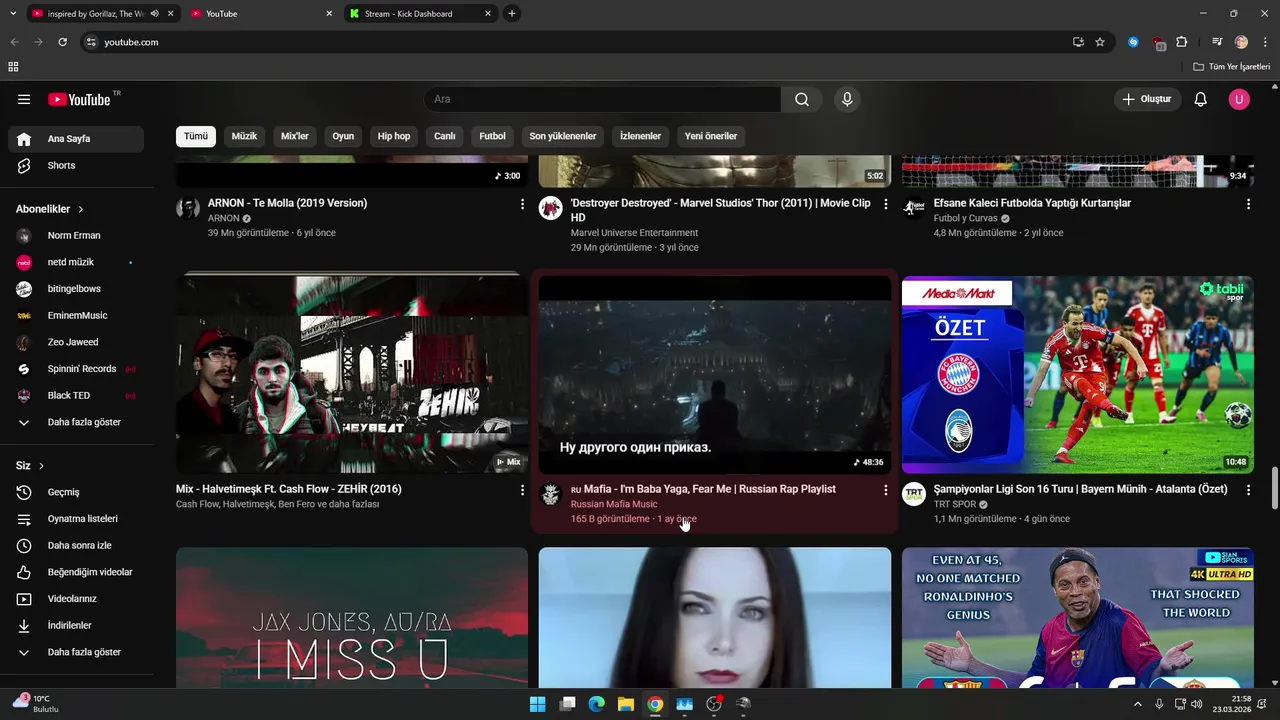
Task: Open more options for Halvetimeşk ZEHİR mix
Action: coord(522,490)
